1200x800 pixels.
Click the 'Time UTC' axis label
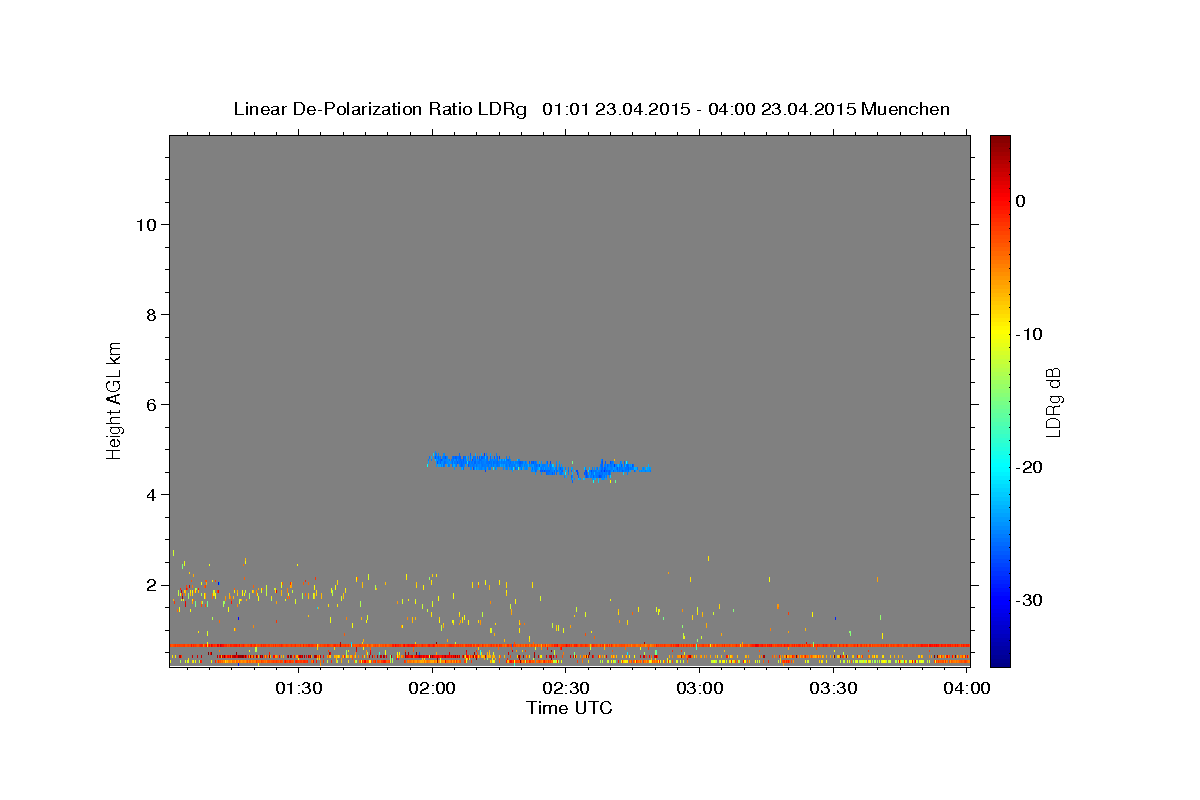point(569,708)
